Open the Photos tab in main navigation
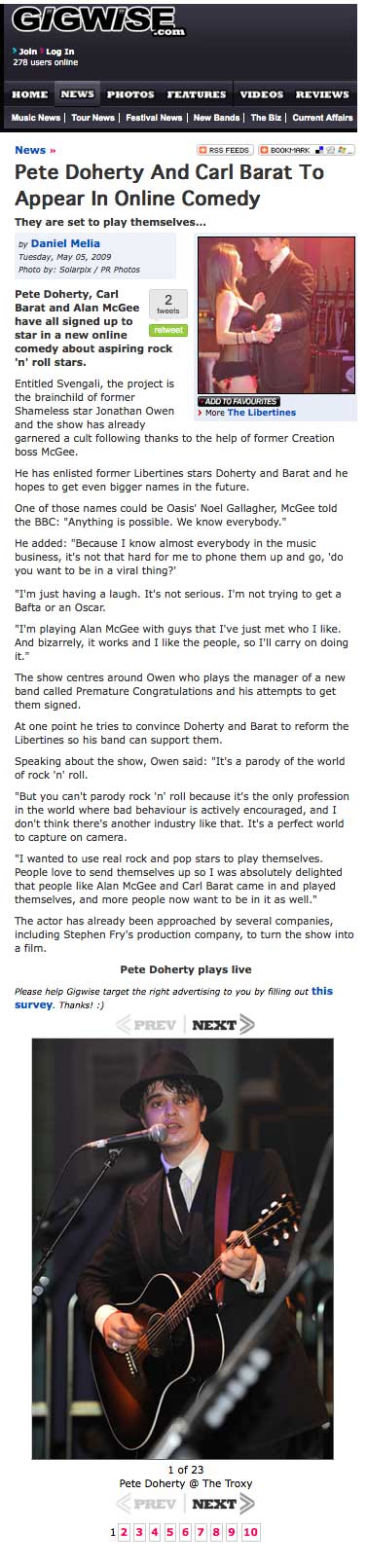This screenshot has width=367, height=1568. tap(130, 94)
